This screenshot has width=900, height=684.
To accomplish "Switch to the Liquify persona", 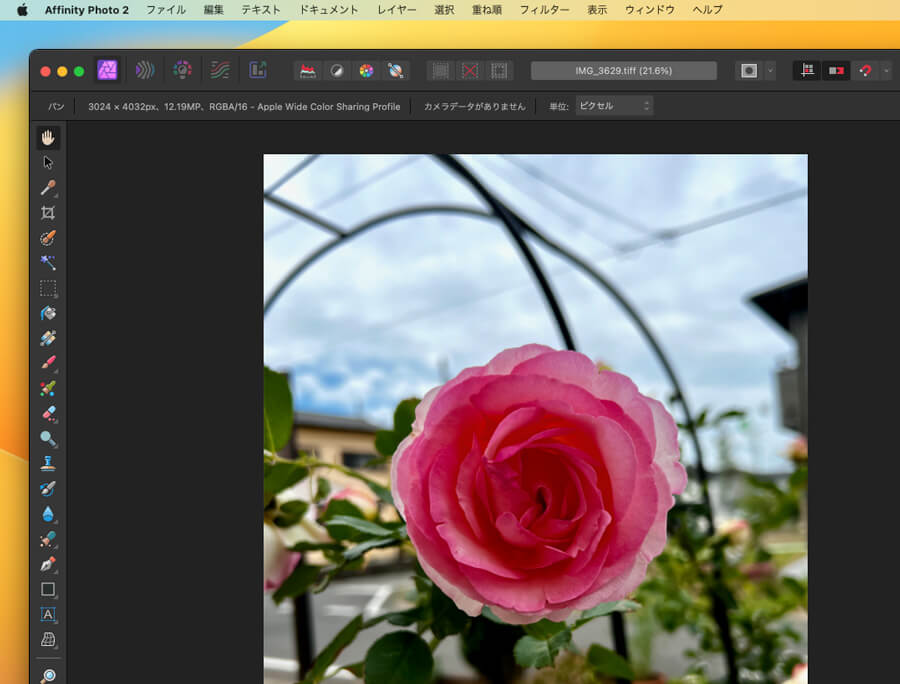I will (x=145, y=70).
